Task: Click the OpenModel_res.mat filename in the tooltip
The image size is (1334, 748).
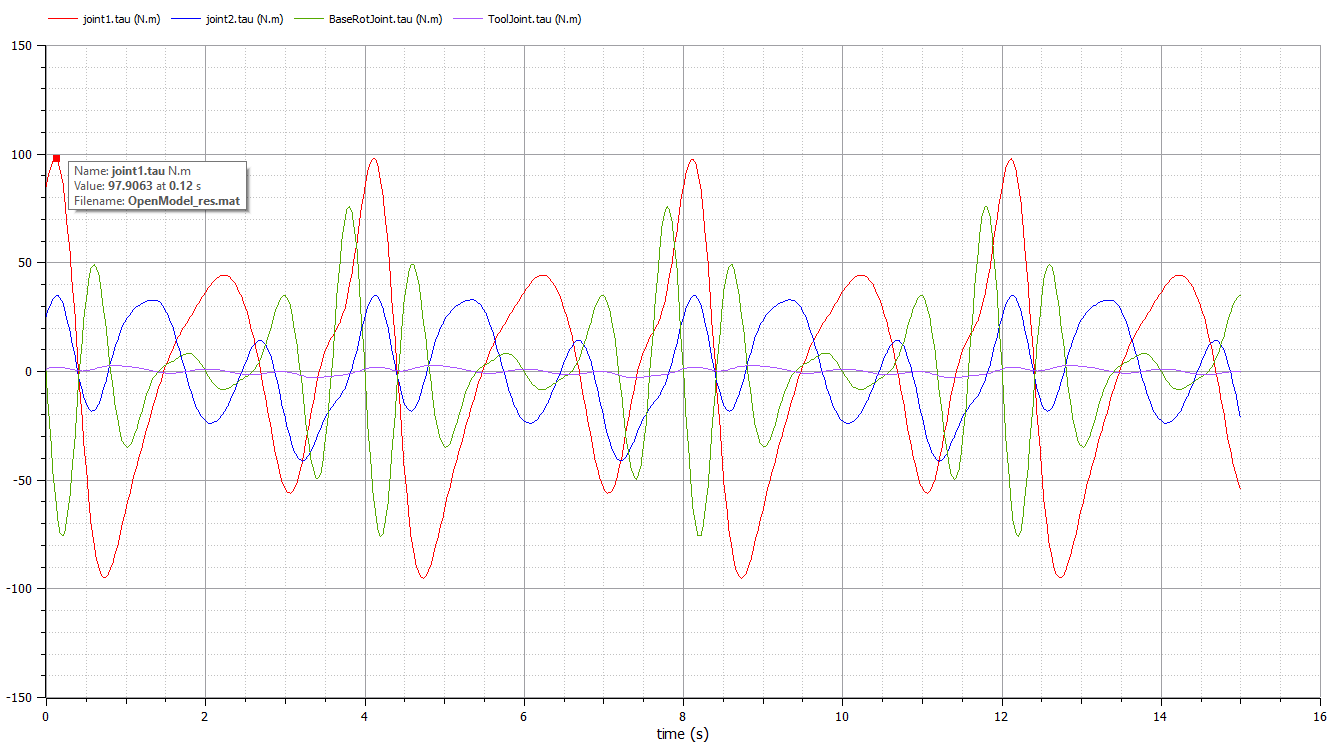Action: (x=185, y=201)
